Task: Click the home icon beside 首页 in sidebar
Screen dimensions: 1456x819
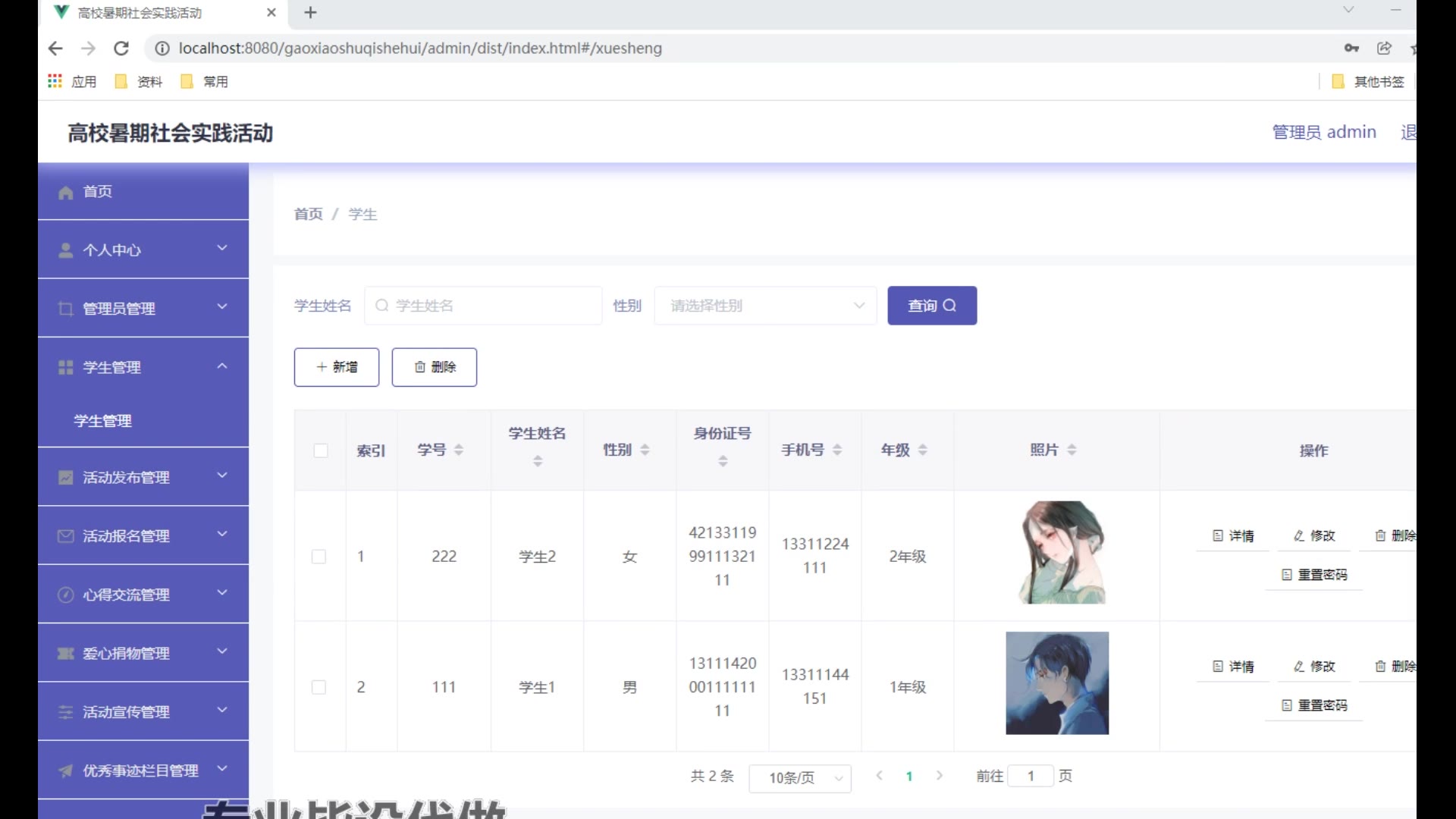Action: click(66, 193)
